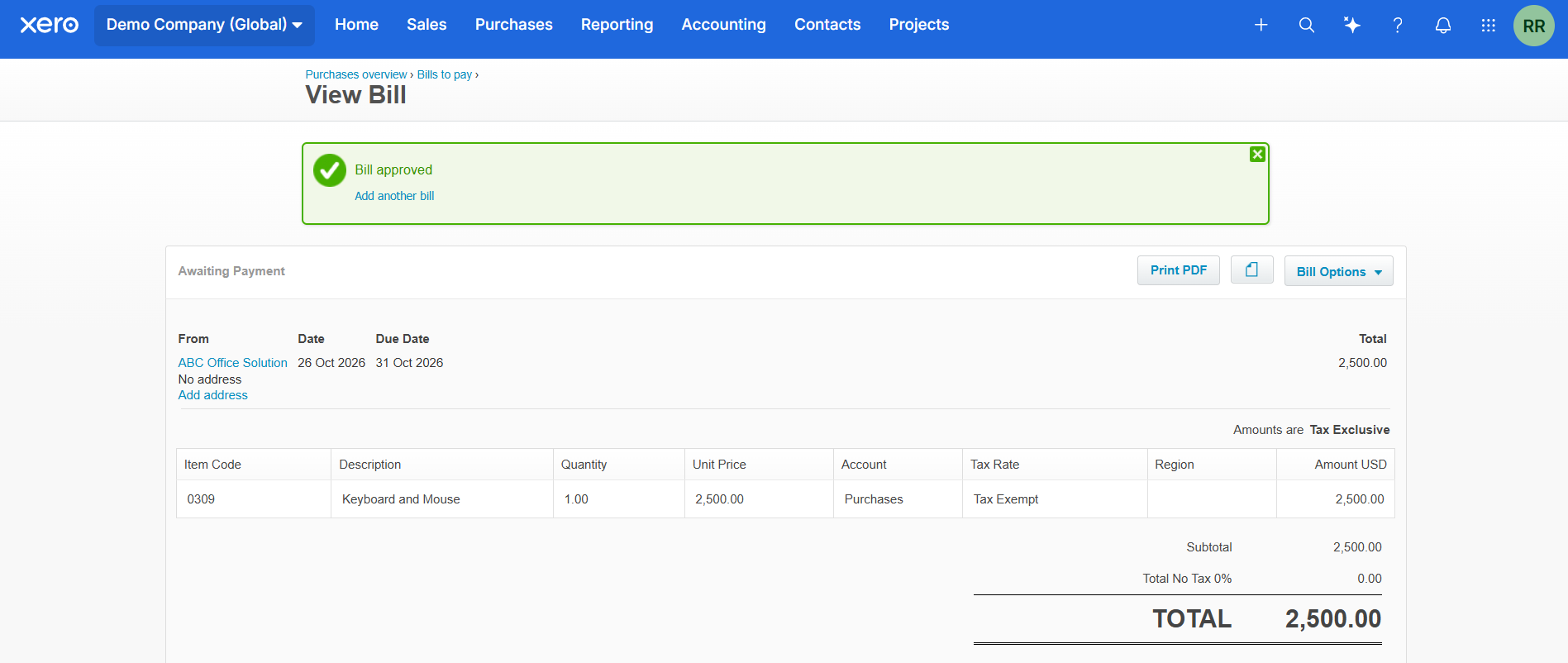Open the Sales menu
1568x663 pixels.
pos(427,25)
